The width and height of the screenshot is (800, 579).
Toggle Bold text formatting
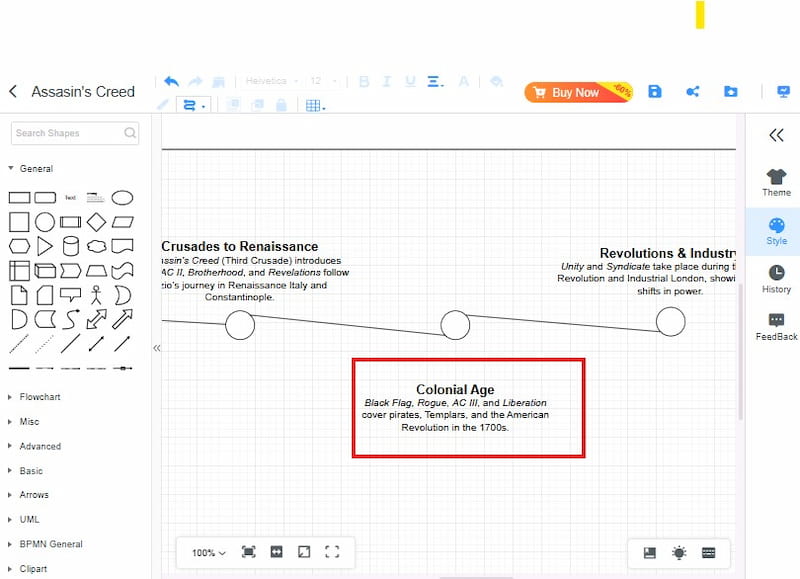[x=364, y=82]
